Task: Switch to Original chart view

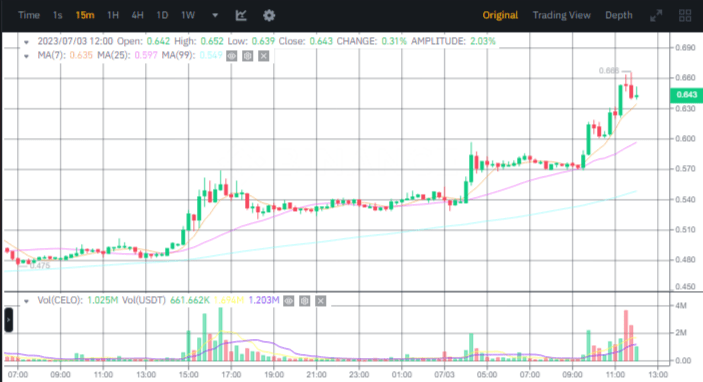Action: coord(500,15)
